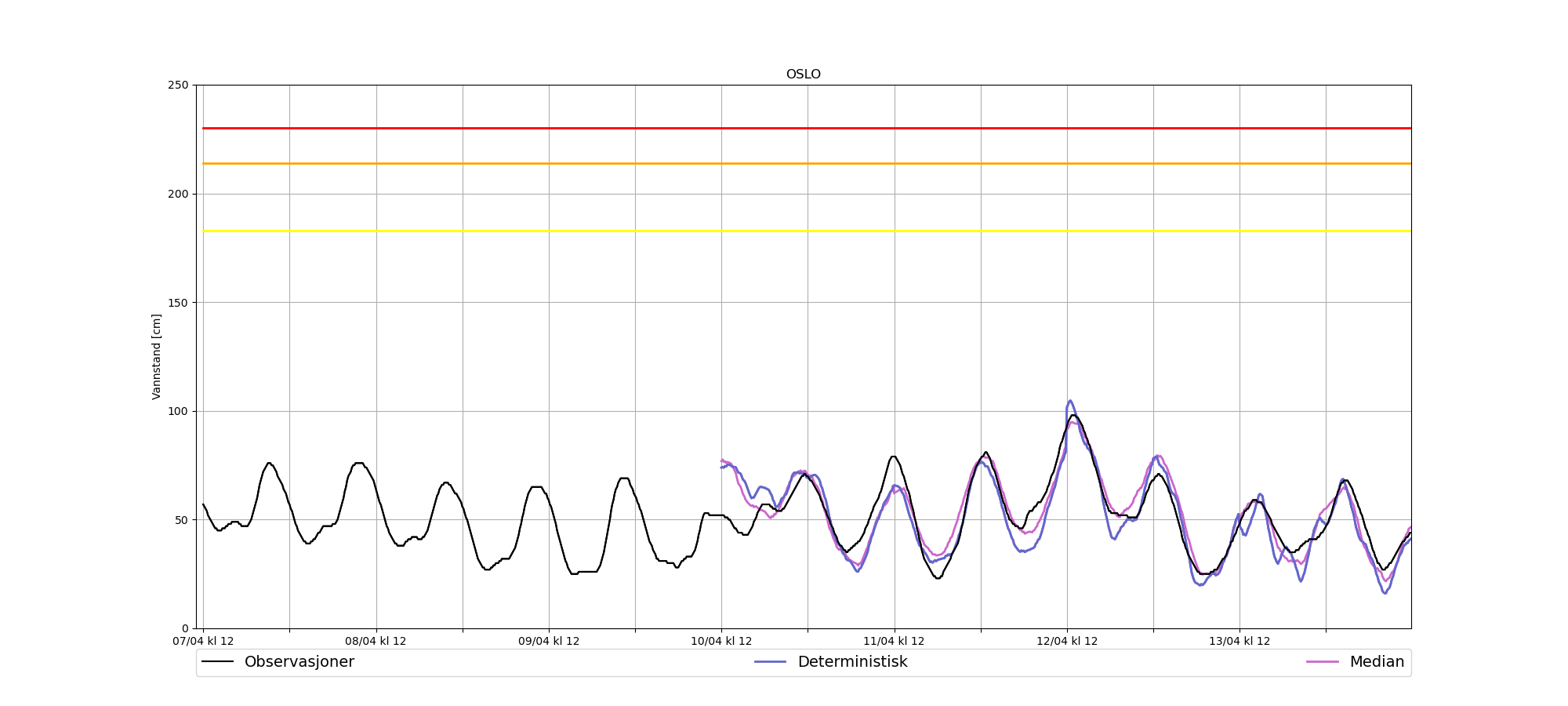The height and width of the screenshot is (706, 1568).
Task: Click the 250 y-axis tick label
Action: (x=179, y=85)
